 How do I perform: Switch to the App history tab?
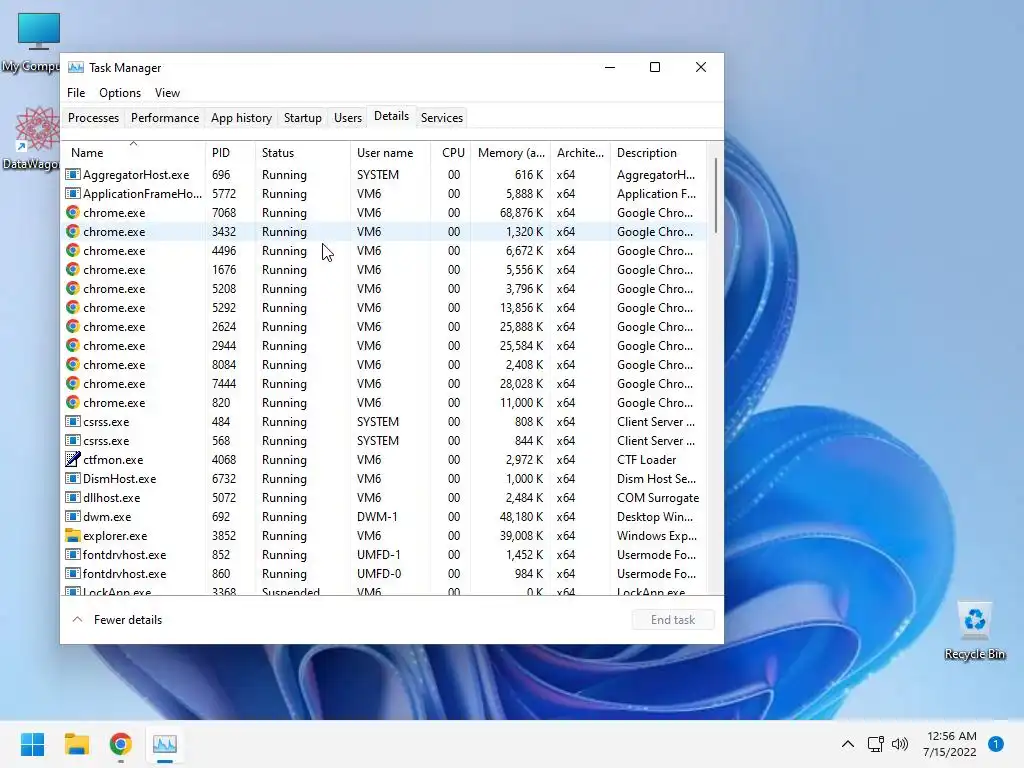click(x=241, y=118)
